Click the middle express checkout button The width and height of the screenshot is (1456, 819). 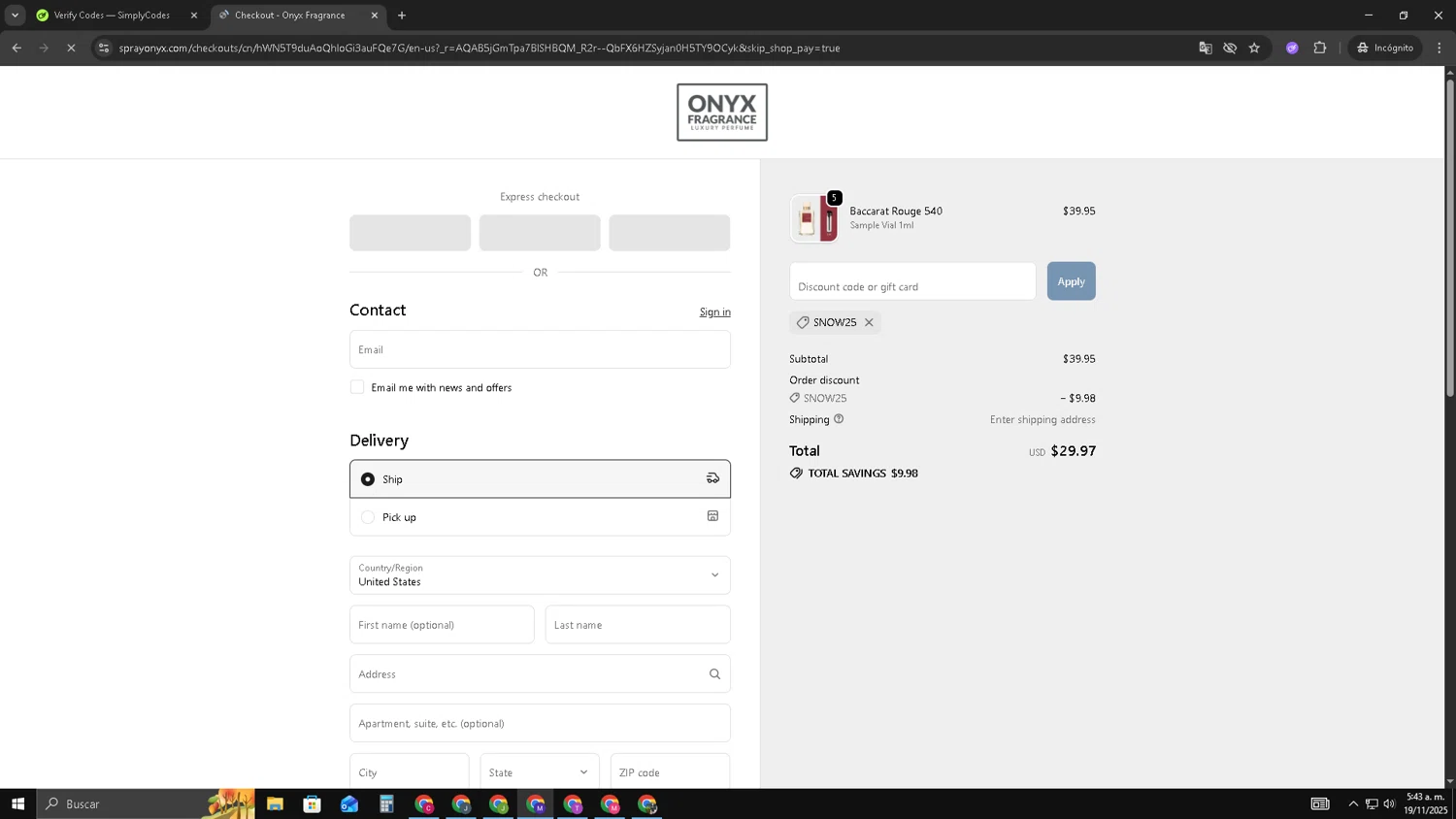pyautogui.click(x=540, y=233)
